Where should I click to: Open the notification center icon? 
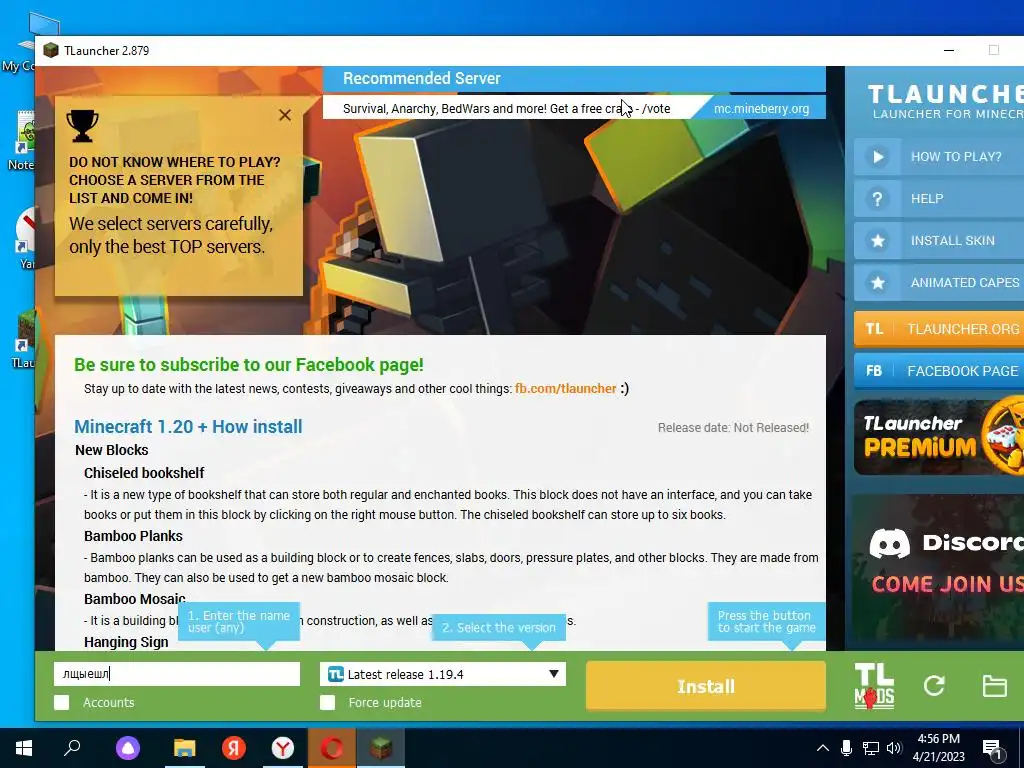pyautogui.click(x=992, y=749)
